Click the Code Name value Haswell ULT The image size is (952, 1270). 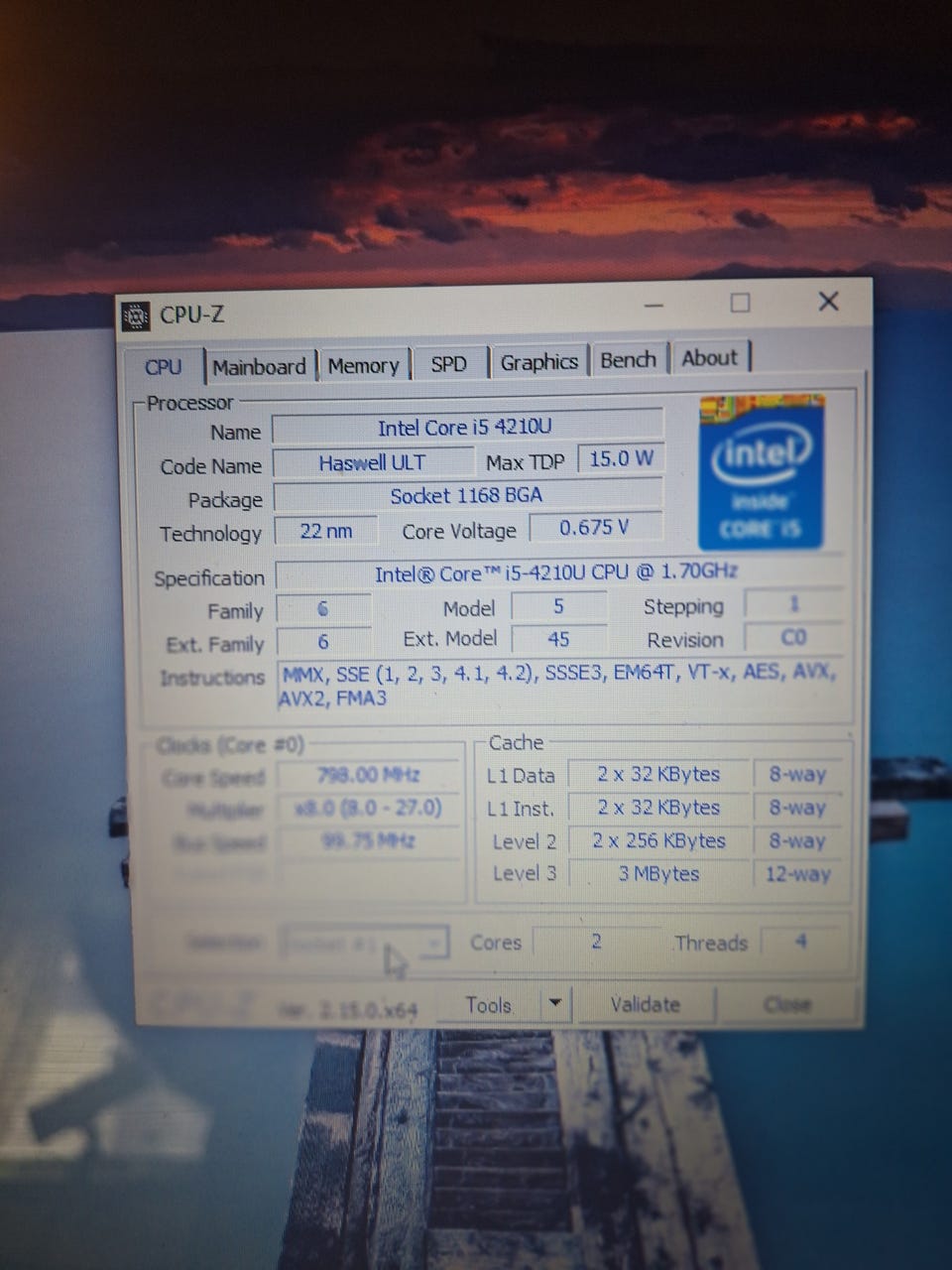[372, 462]
